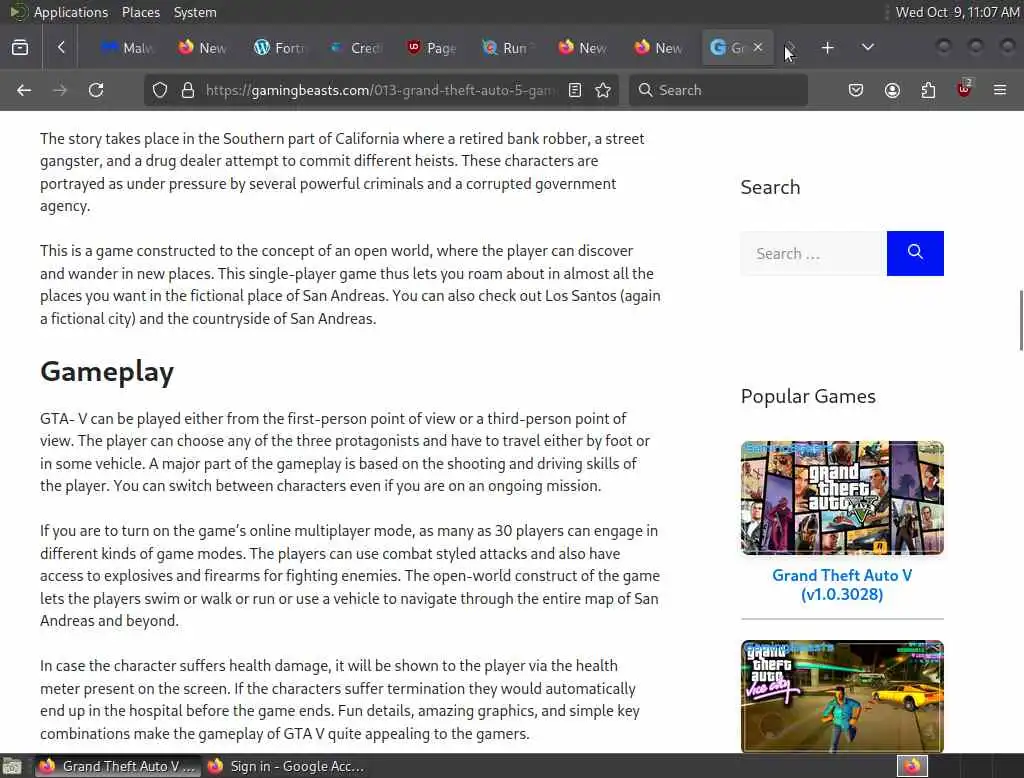Expand the list all tabs dropdown

pyautogui.click(x=867, y=48)
